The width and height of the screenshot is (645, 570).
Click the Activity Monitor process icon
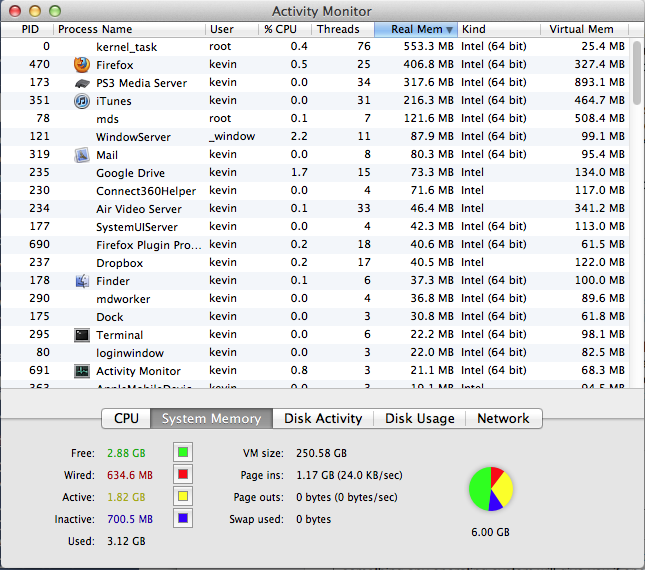tap(82, 371)
